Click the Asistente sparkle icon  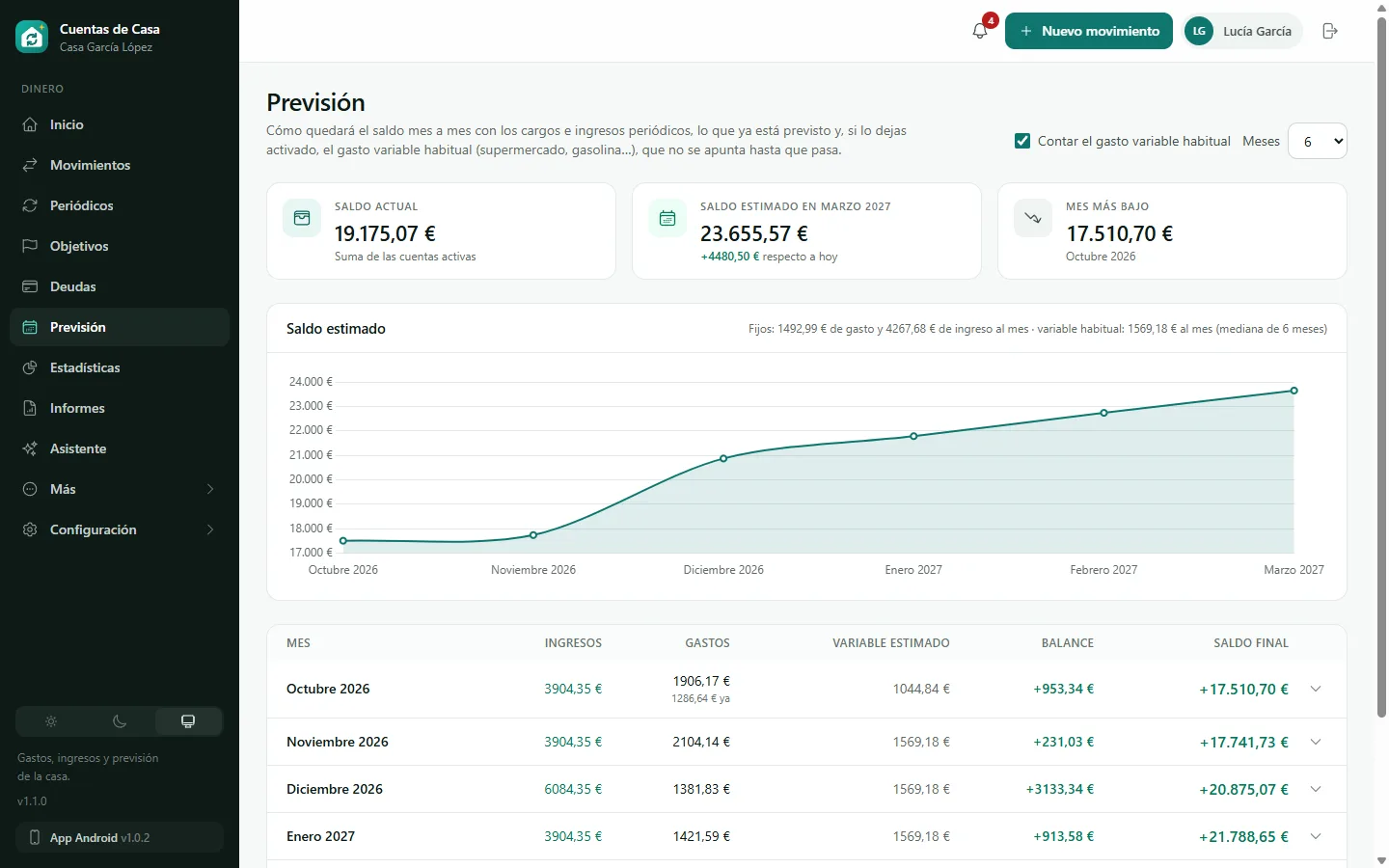point(30,448)
